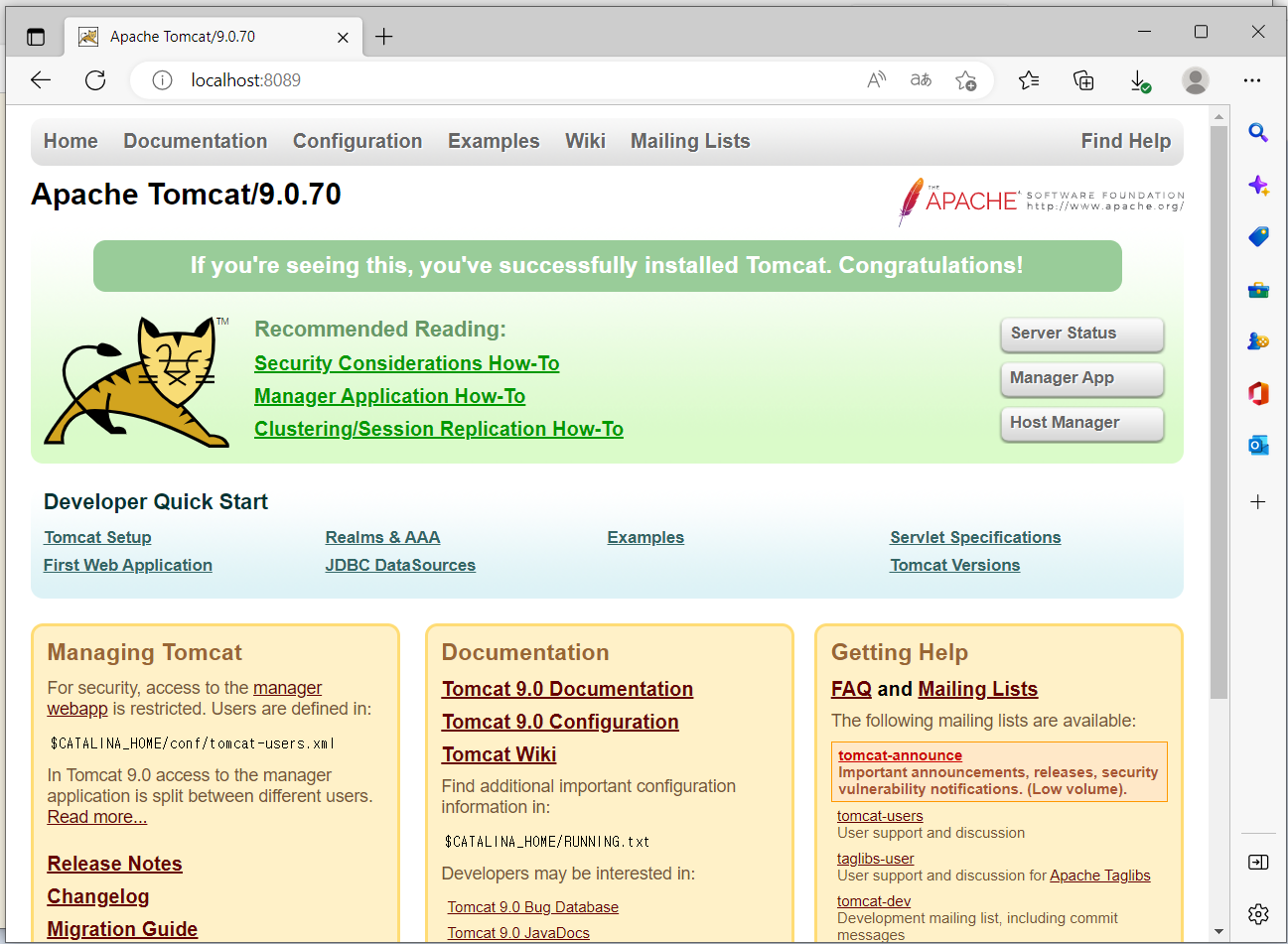Open Examples in Tomcat navigation bar
This screenshot has width=1288, height=944.
(494, 141)
